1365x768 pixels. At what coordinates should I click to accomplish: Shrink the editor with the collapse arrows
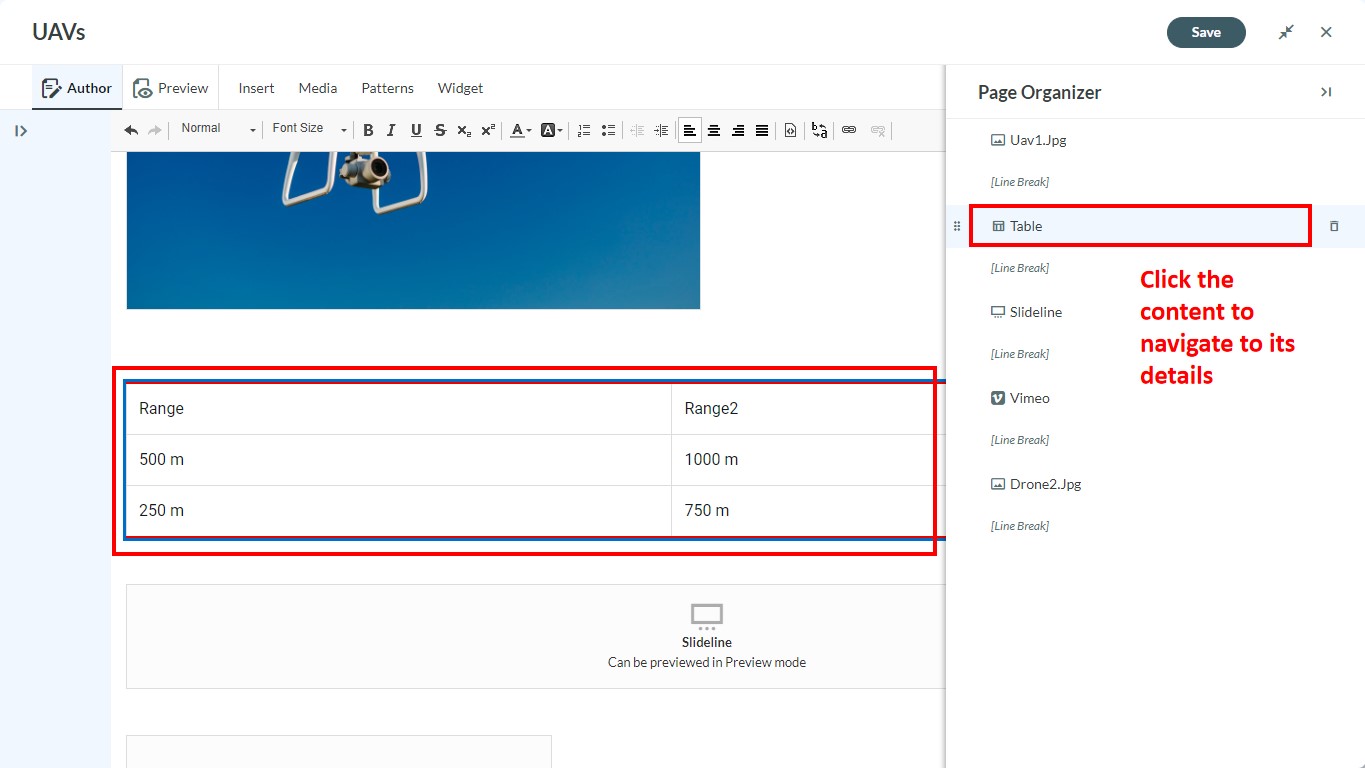(1286, 32)
